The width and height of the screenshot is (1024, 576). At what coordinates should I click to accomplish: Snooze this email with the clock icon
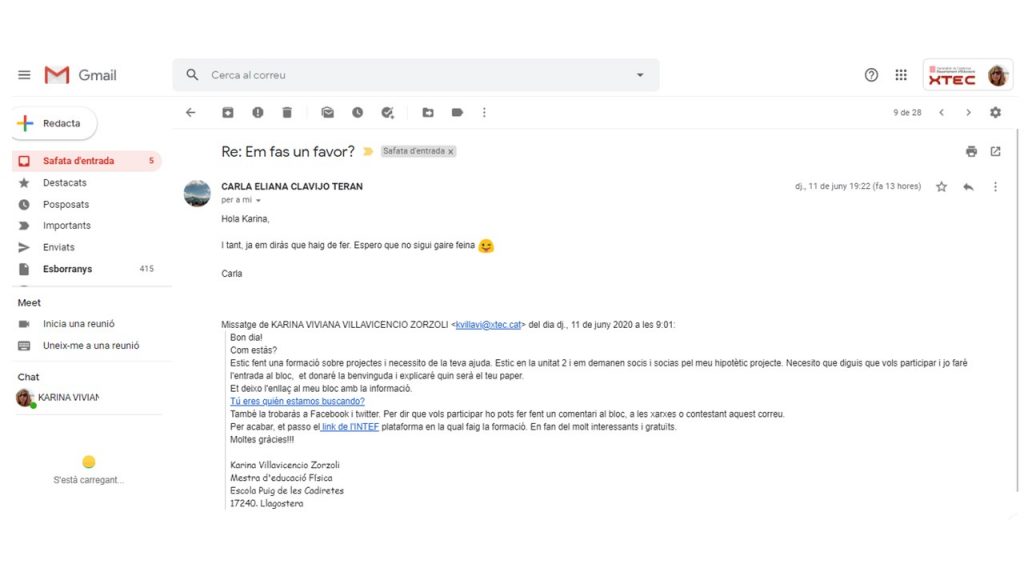[x=357, y=113]
